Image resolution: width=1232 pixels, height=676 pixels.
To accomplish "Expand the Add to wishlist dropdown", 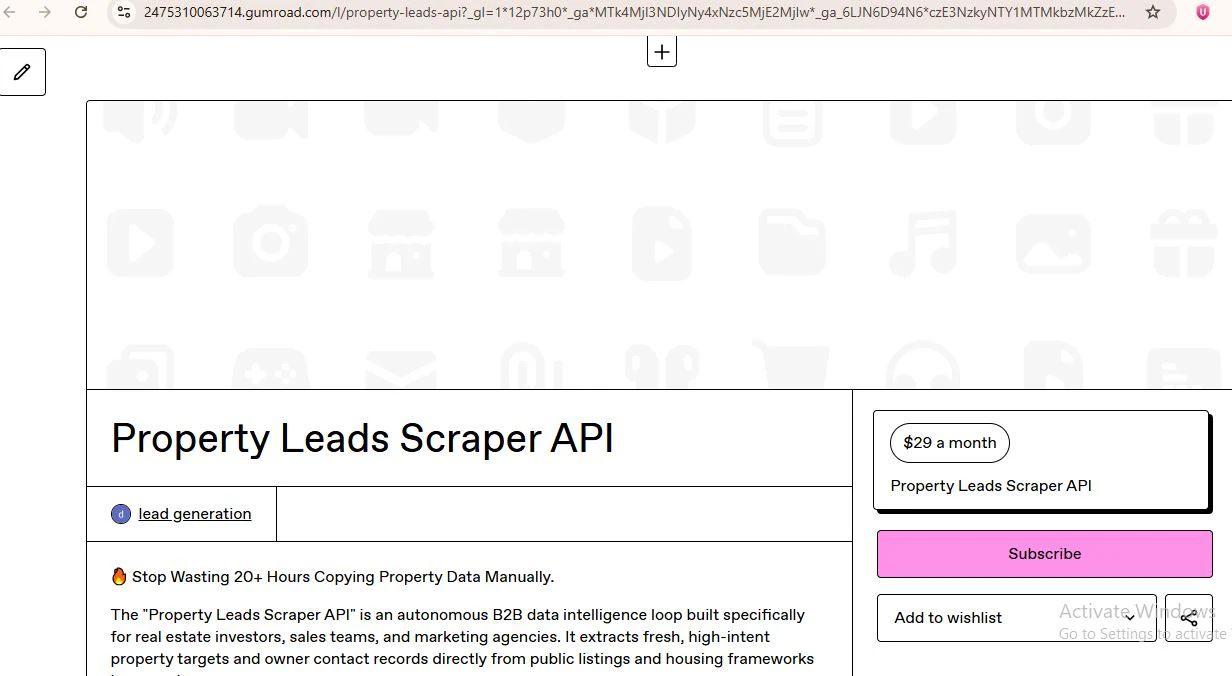I will click(1017, 618).
